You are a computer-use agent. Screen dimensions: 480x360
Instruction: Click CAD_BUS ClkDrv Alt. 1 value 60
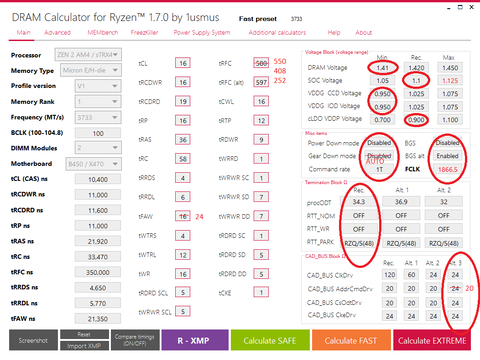[x=411, y=275]
